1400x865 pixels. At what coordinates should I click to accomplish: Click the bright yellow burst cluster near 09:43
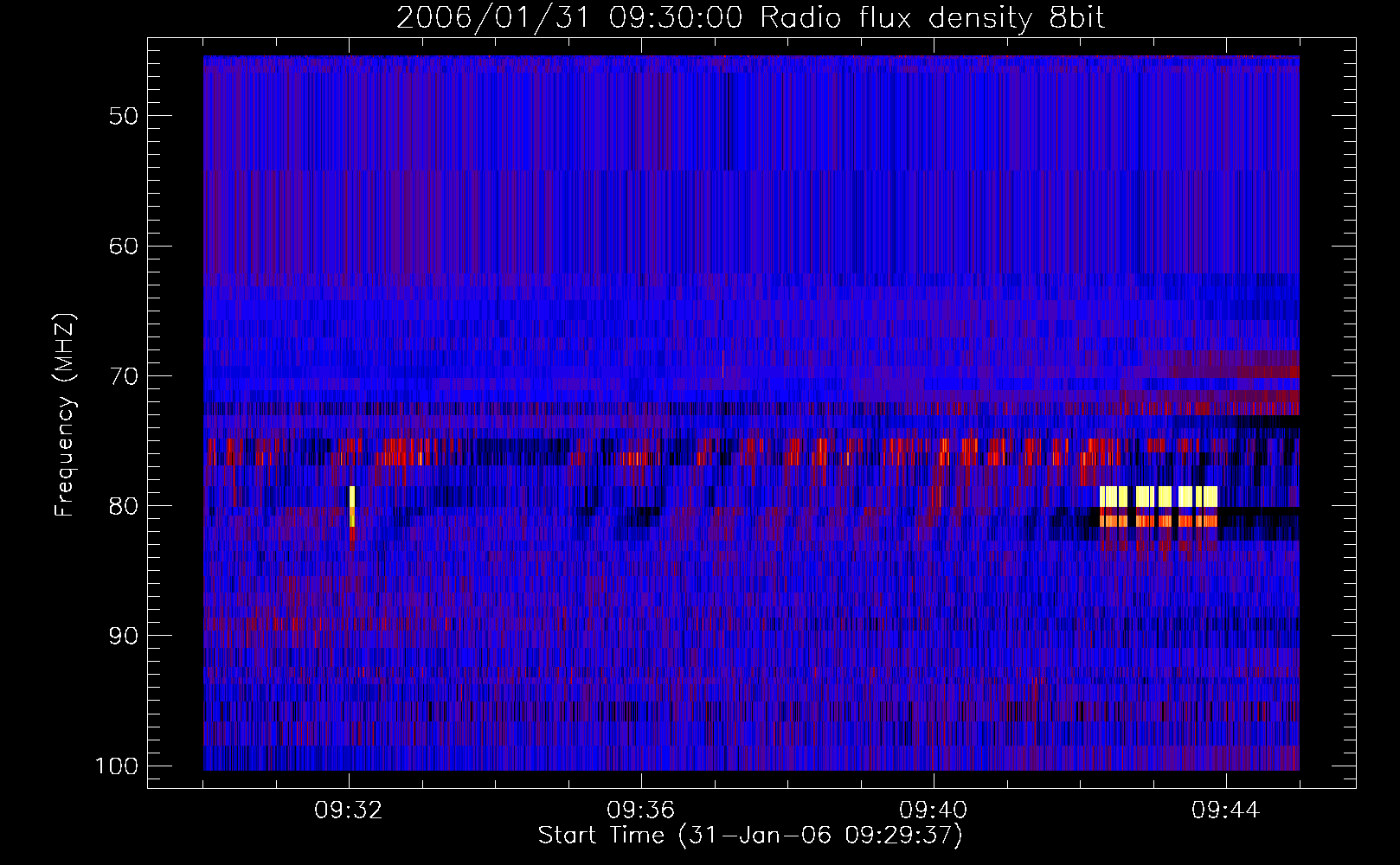[x=1159, y=506]
